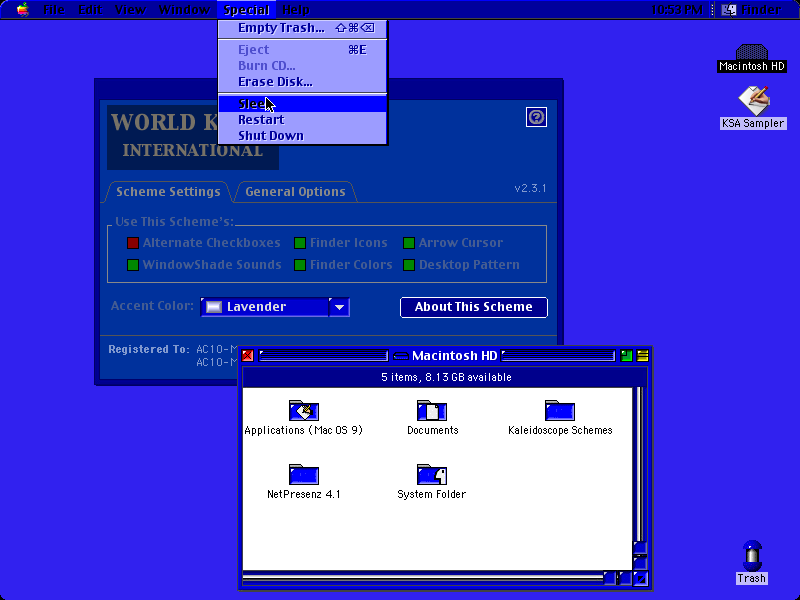Choose Restart from the Special menu

point(303,119)
